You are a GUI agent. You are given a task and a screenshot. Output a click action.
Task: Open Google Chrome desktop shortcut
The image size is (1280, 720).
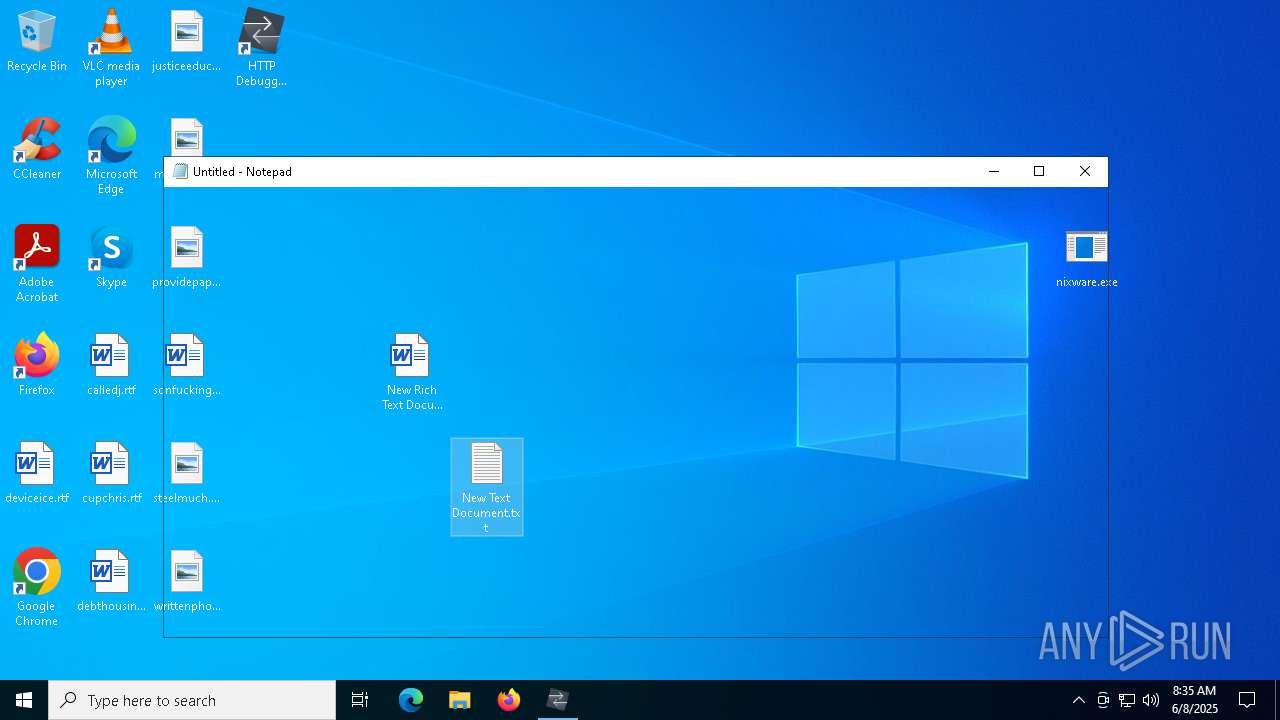click(37, 588)
